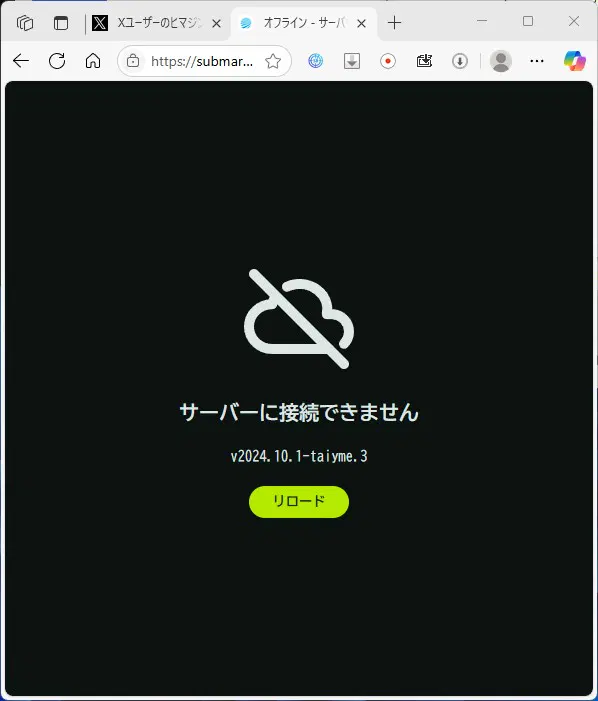Screen dimensions: 598x701
Task: Close the browser window
Action: (574, 21)
